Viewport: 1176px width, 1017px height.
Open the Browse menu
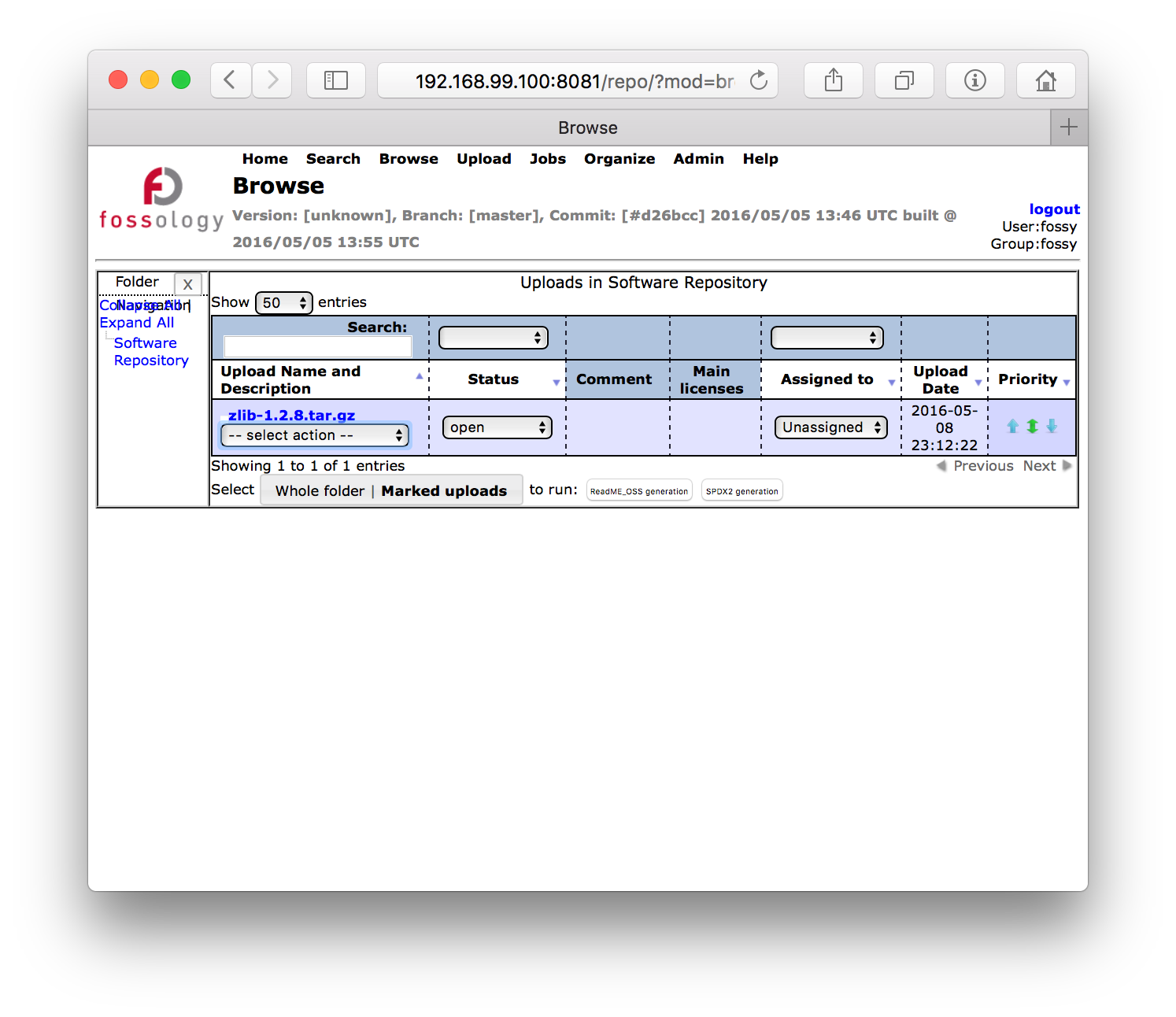(409, 159)
